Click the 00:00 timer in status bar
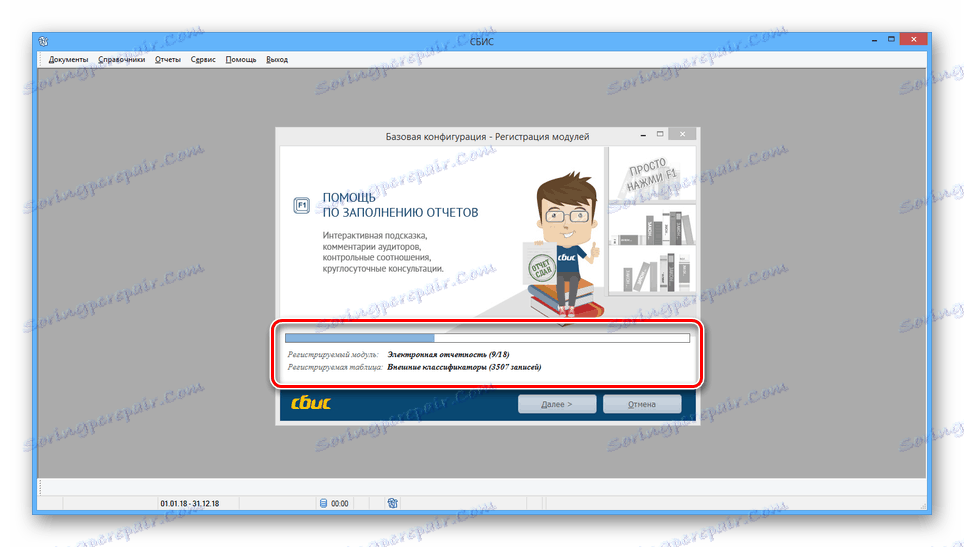Image resolution: width=964 pixels, height=547 pixels. pos(339,503)
